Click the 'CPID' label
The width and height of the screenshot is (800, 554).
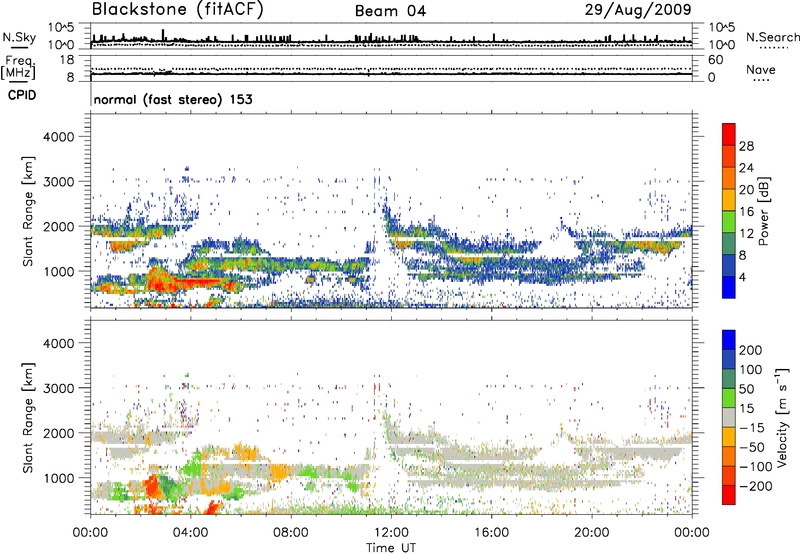(x=22, y=95)
